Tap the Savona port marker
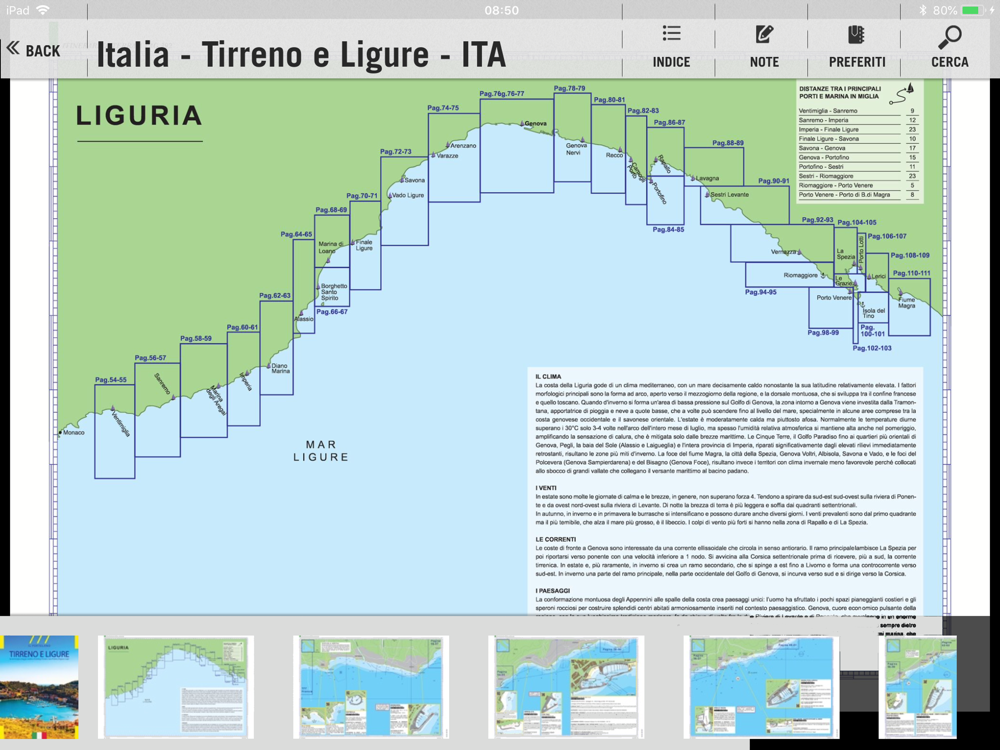 pyautogui.click(x=402, y=179)
